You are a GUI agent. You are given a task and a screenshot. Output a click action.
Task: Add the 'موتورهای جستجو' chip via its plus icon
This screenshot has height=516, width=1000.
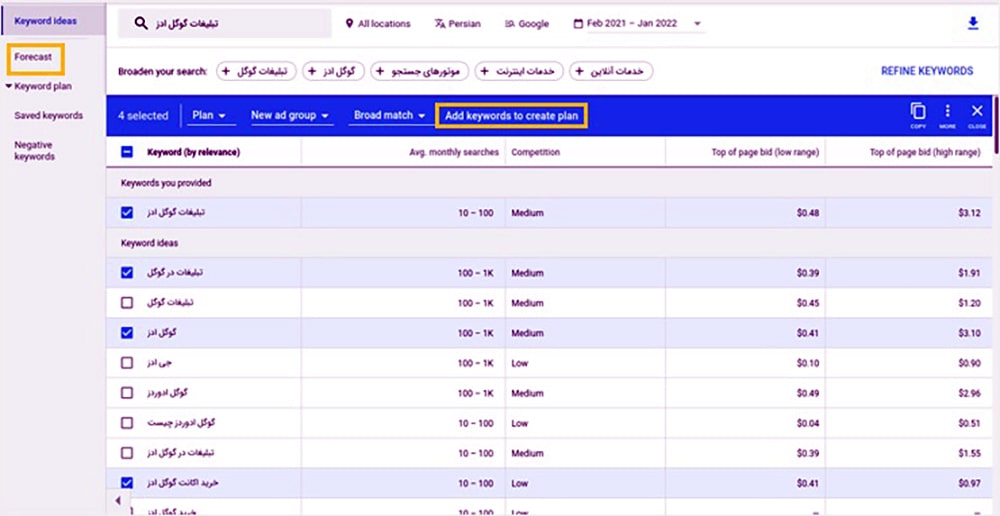381,71
